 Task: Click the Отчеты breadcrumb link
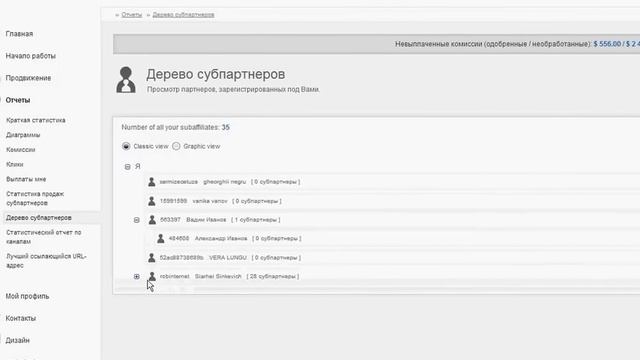131,15
